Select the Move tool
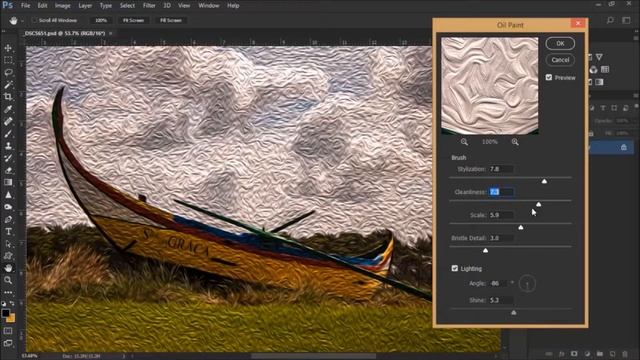Screen dimensions: 640x360 click(8, 48)
